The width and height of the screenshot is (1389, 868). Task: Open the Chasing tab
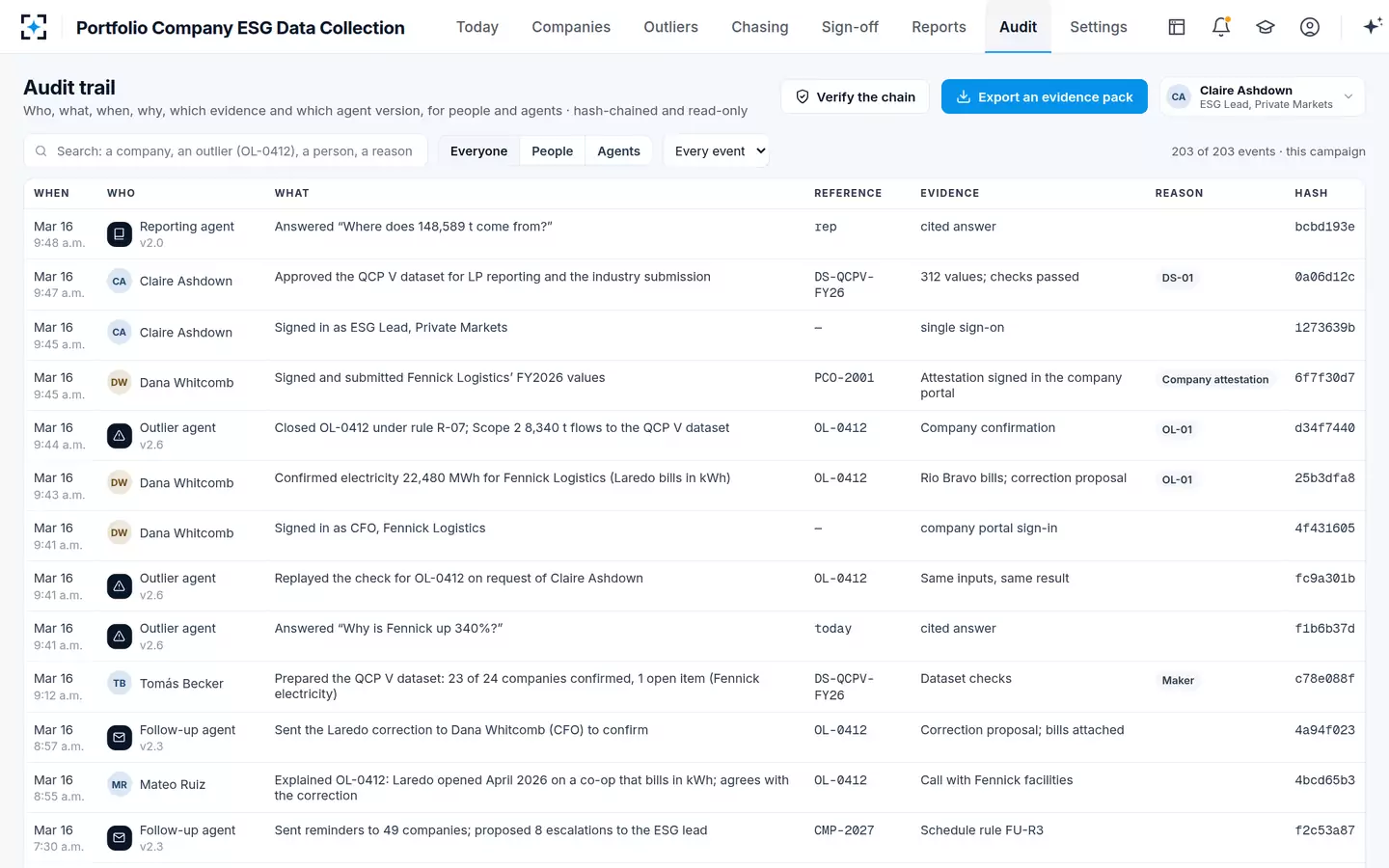(760, 27)
